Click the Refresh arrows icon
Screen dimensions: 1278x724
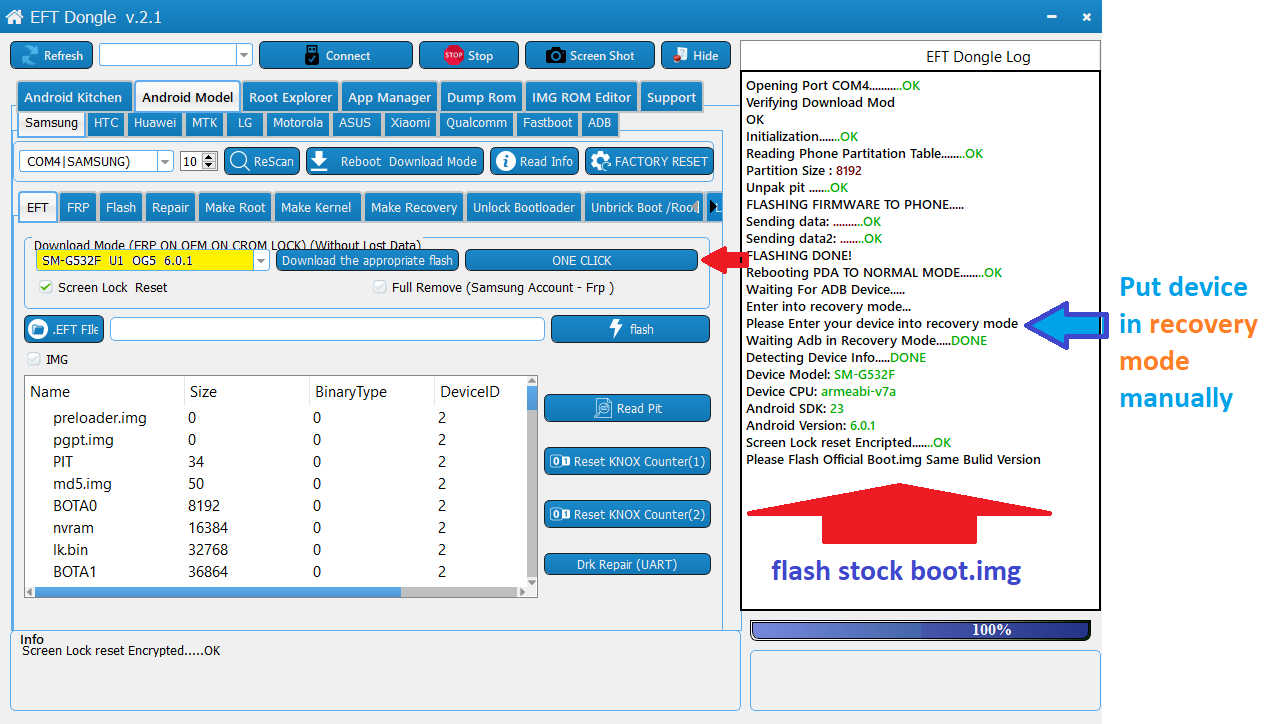pyautogui.click(x=30, y=55)
